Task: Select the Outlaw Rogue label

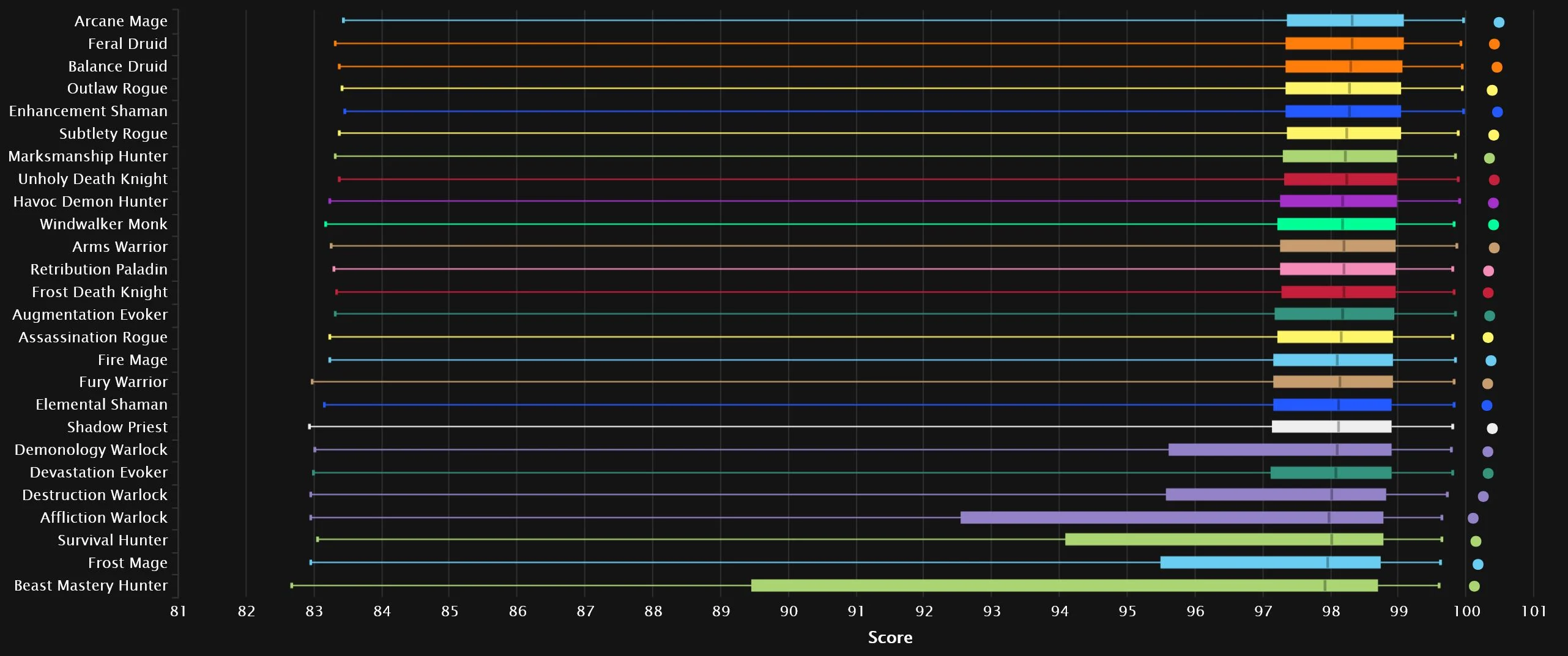Action: pos(117,89)
